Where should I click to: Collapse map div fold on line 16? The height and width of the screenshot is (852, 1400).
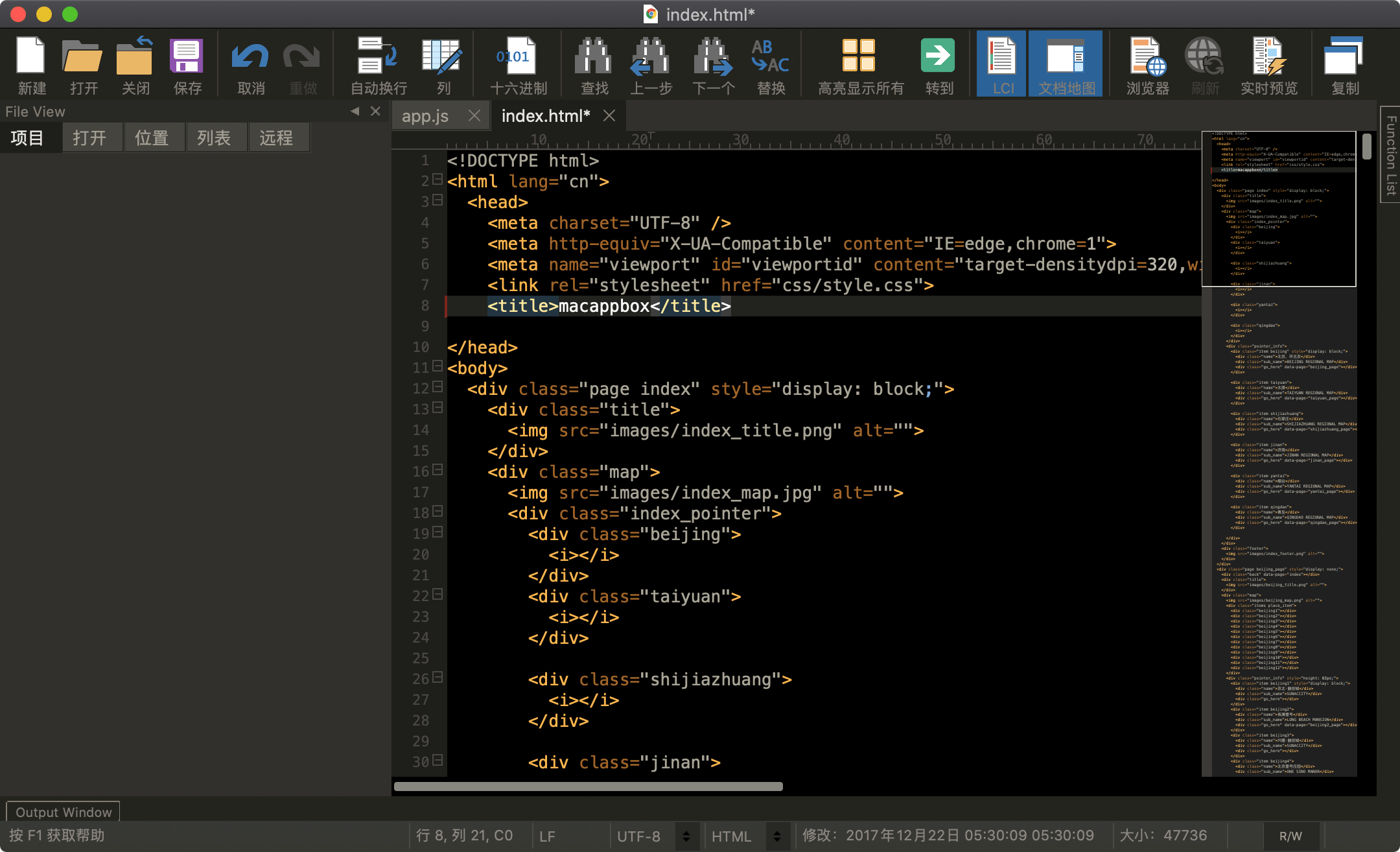click(x=437, y=470)
